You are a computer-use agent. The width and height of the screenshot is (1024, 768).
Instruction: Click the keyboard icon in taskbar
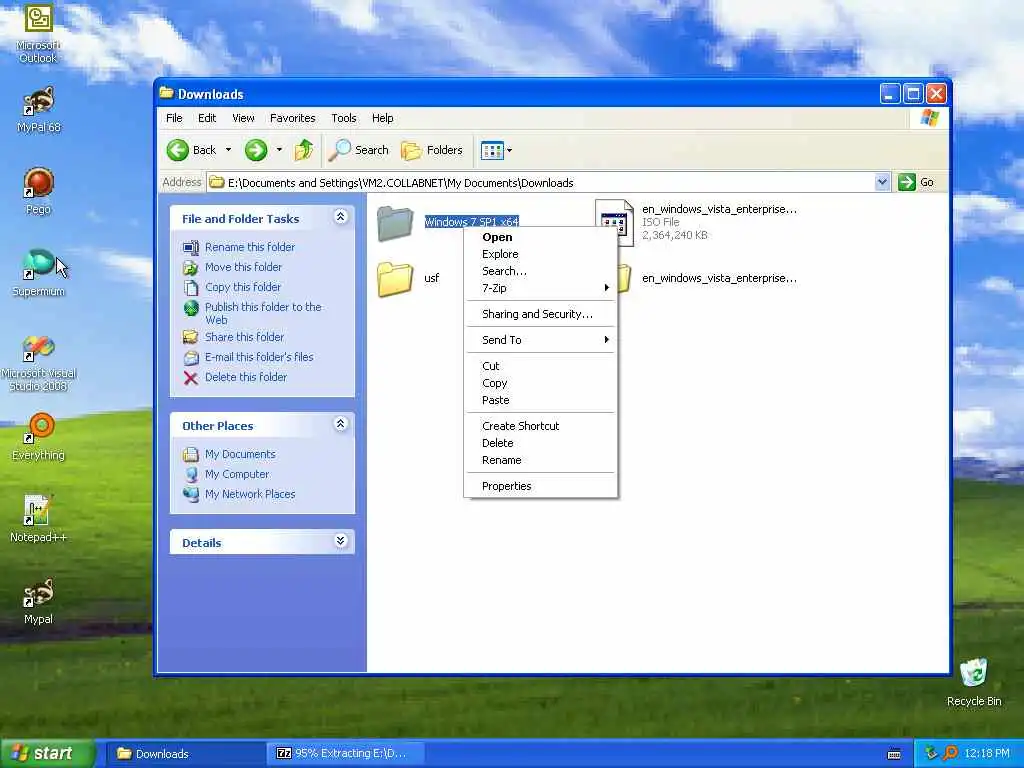(894, 754)
